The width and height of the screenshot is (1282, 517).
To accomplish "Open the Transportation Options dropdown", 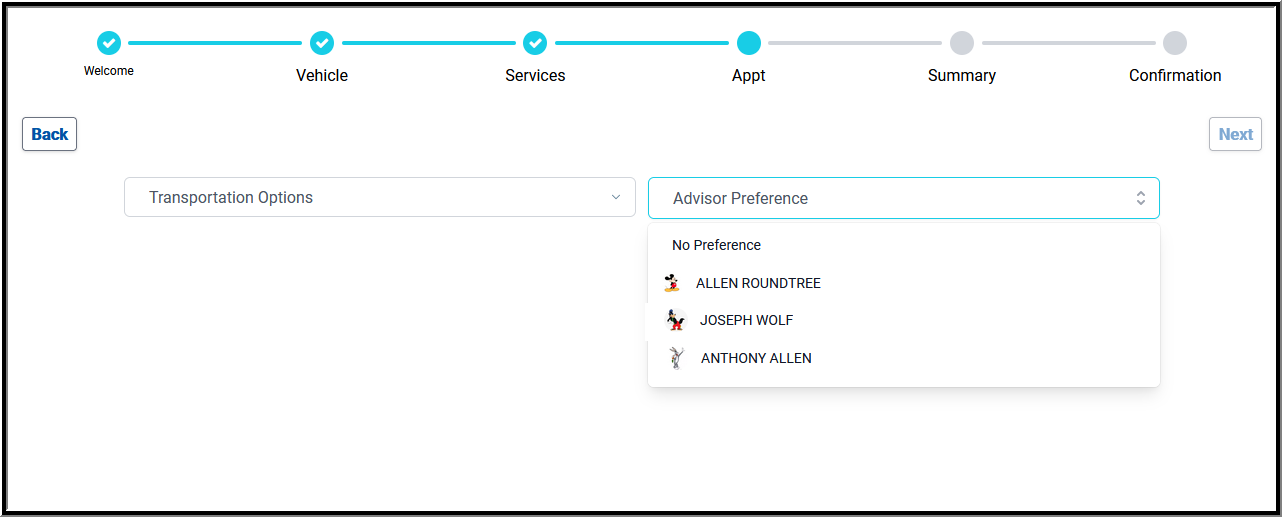I will point(380,197).
